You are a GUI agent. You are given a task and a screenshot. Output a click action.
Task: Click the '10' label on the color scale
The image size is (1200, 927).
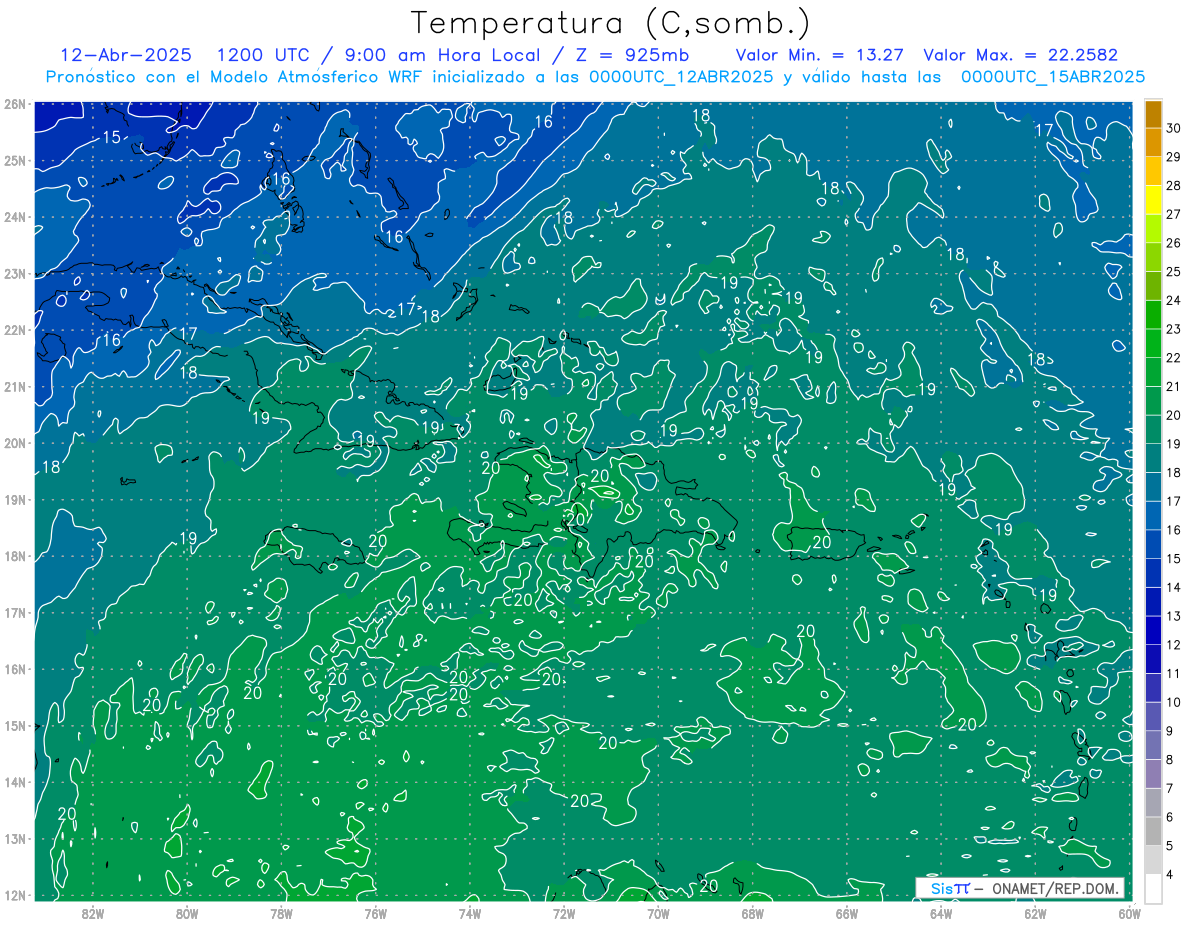1173,702
